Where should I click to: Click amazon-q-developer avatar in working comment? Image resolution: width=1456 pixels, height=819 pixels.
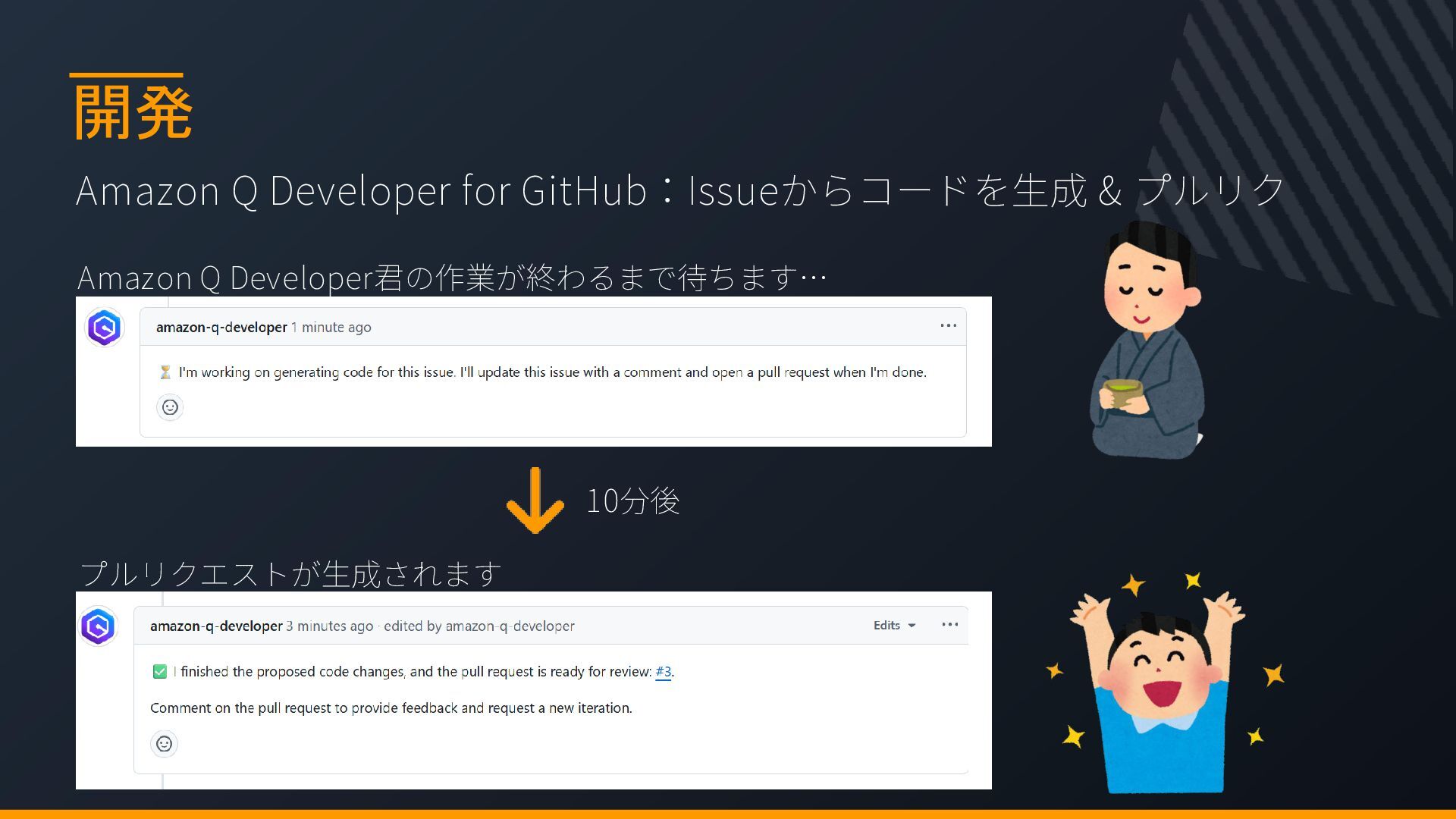(x=105, y=328)
